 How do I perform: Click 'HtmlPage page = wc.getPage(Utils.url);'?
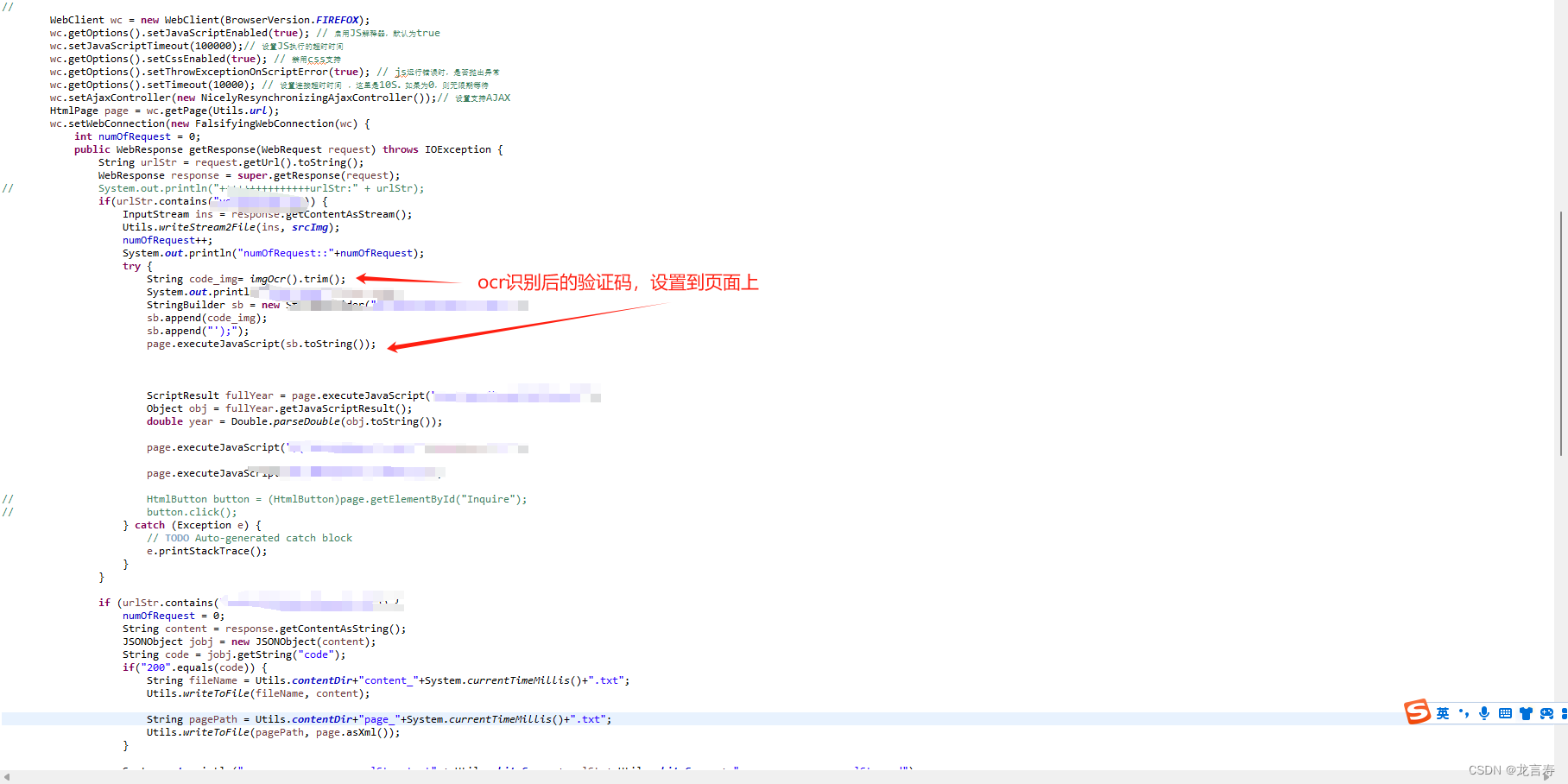164,111
